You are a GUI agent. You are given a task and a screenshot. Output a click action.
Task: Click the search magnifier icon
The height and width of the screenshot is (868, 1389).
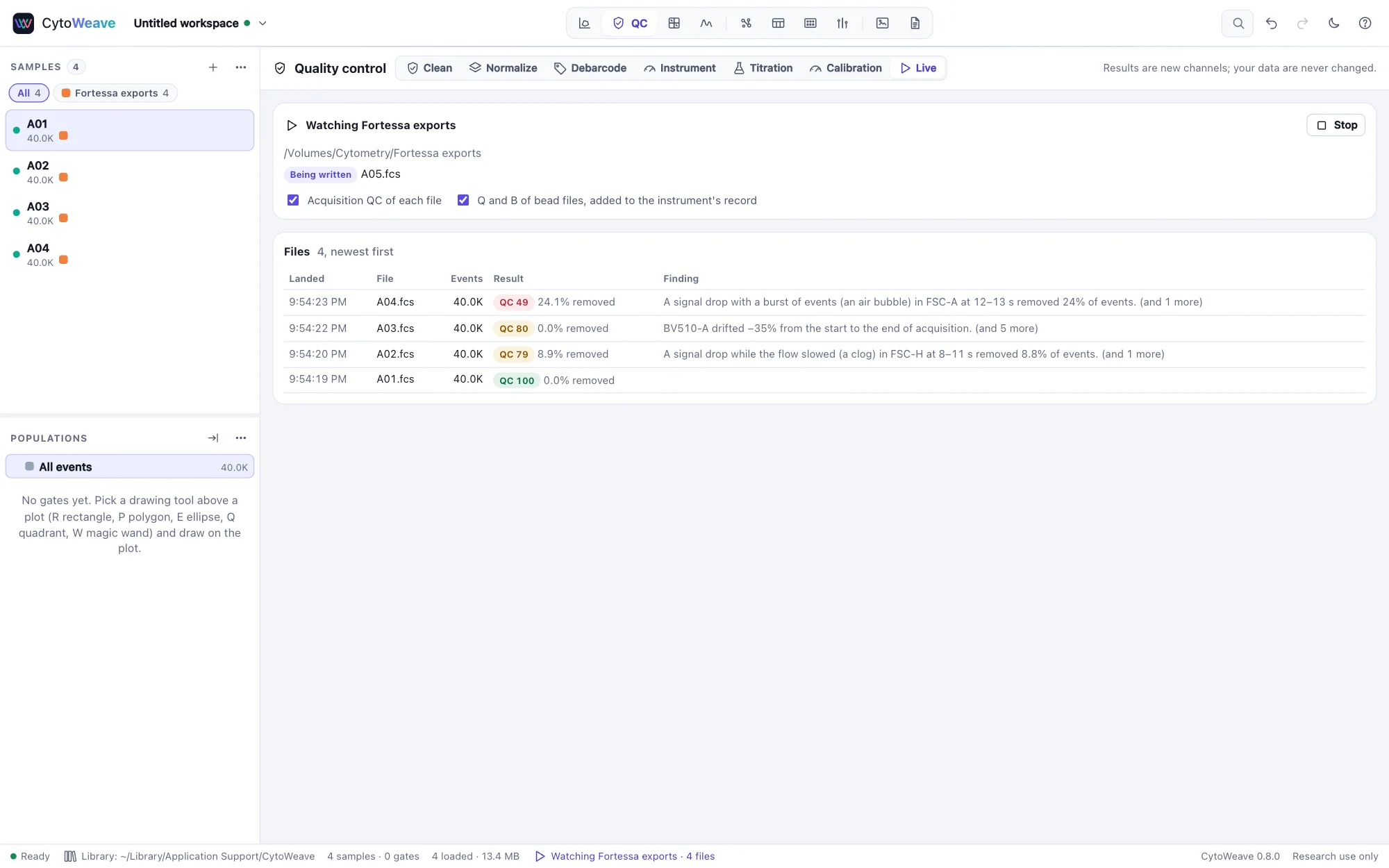coord(1238,23)
